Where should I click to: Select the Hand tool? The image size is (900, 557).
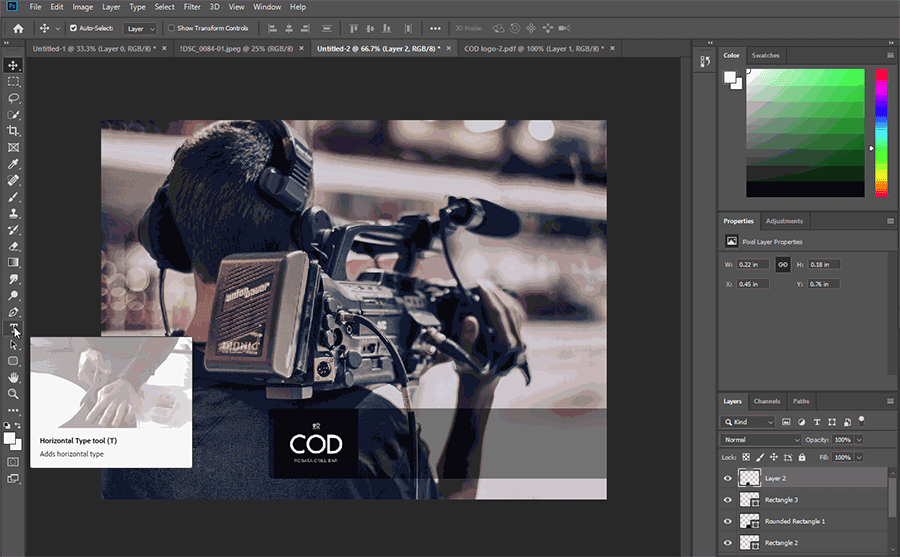click(x=13, y=378)
